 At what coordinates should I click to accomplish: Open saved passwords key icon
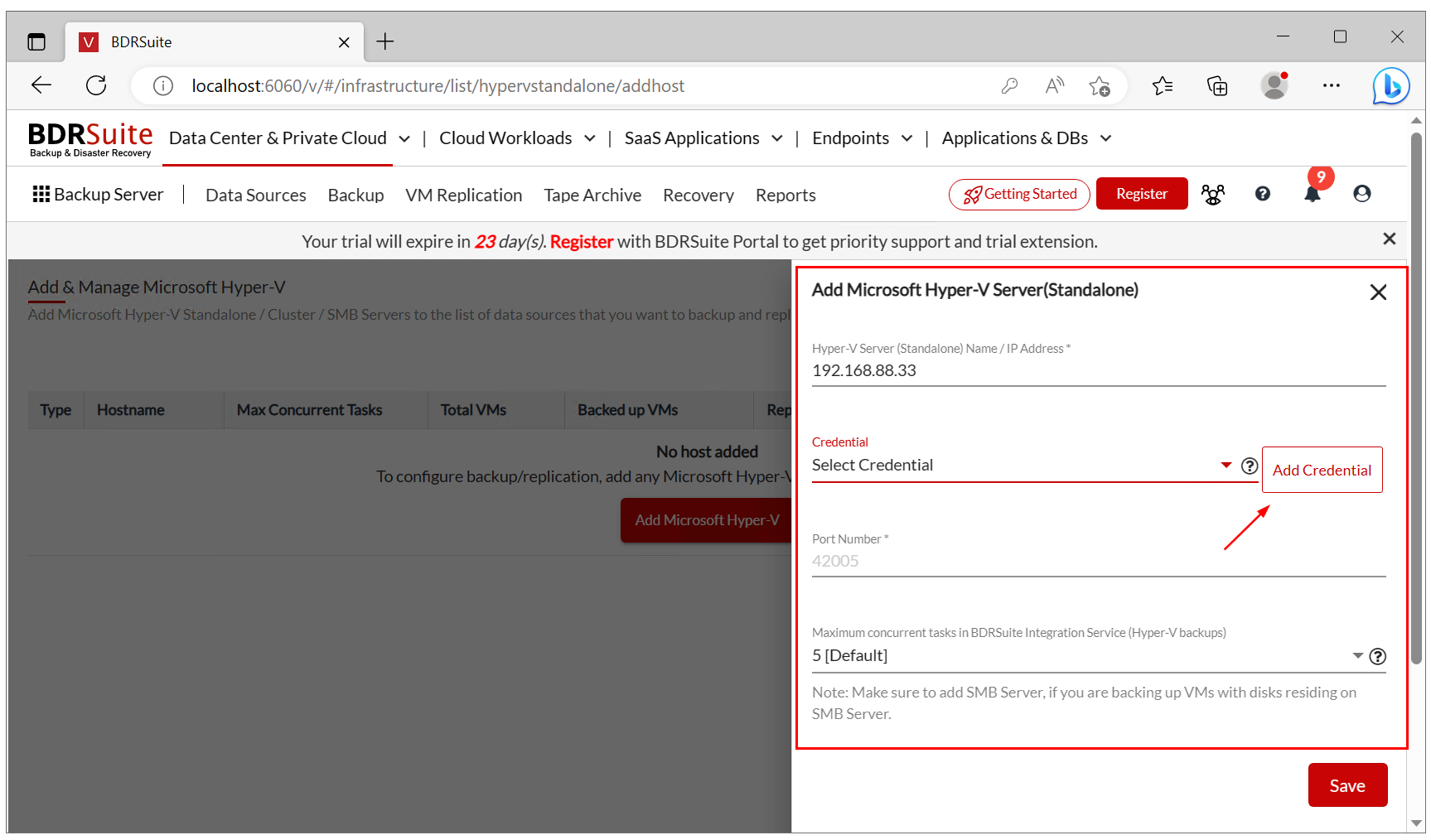[x=1009, y=86]
